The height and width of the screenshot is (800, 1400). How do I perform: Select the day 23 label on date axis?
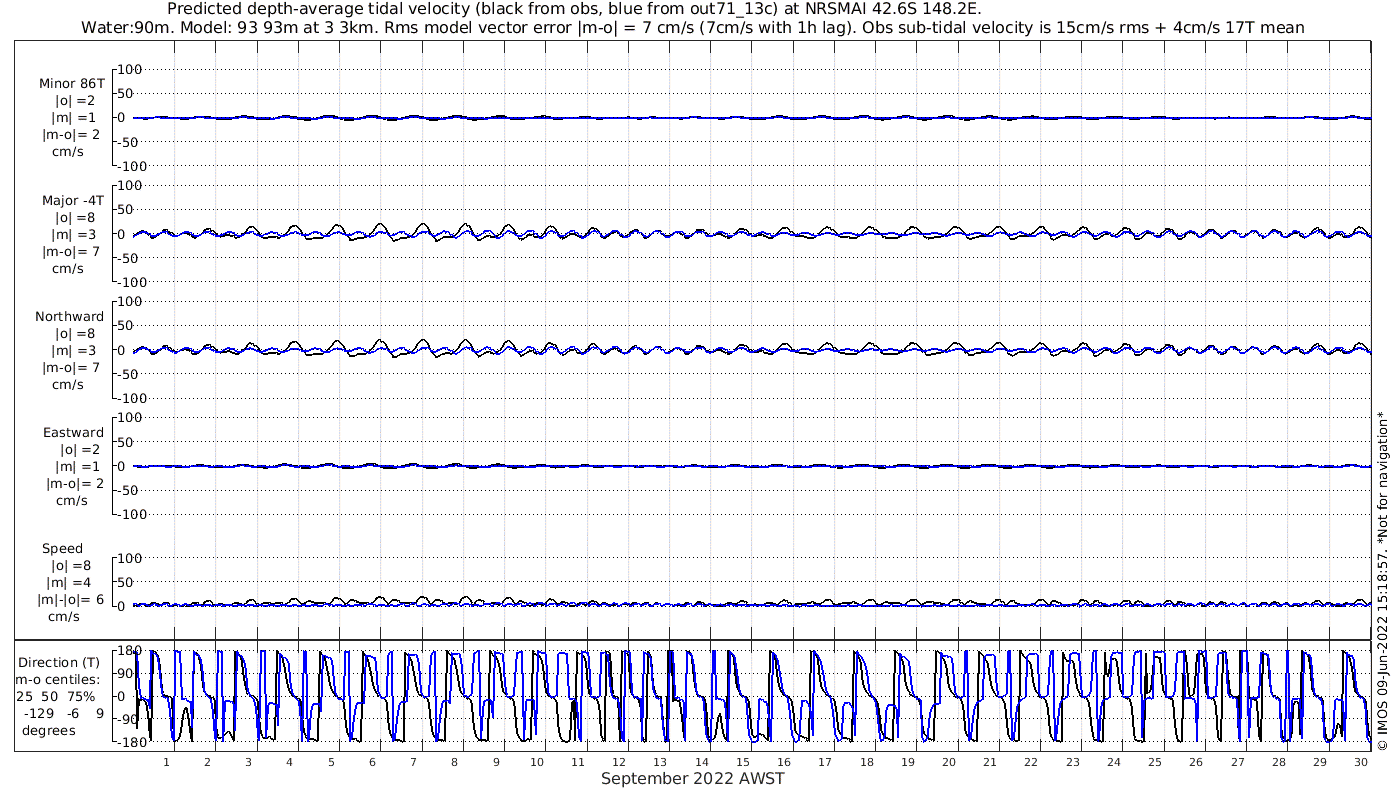(1072, 762)
